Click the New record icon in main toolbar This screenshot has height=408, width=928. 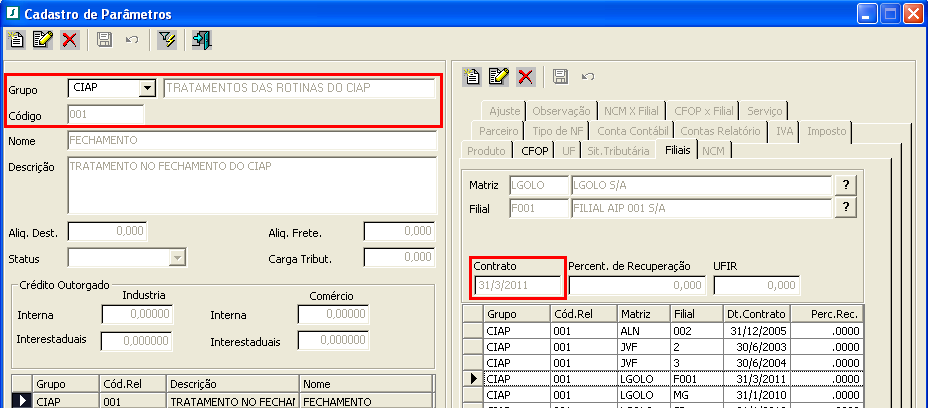[15, 40]
